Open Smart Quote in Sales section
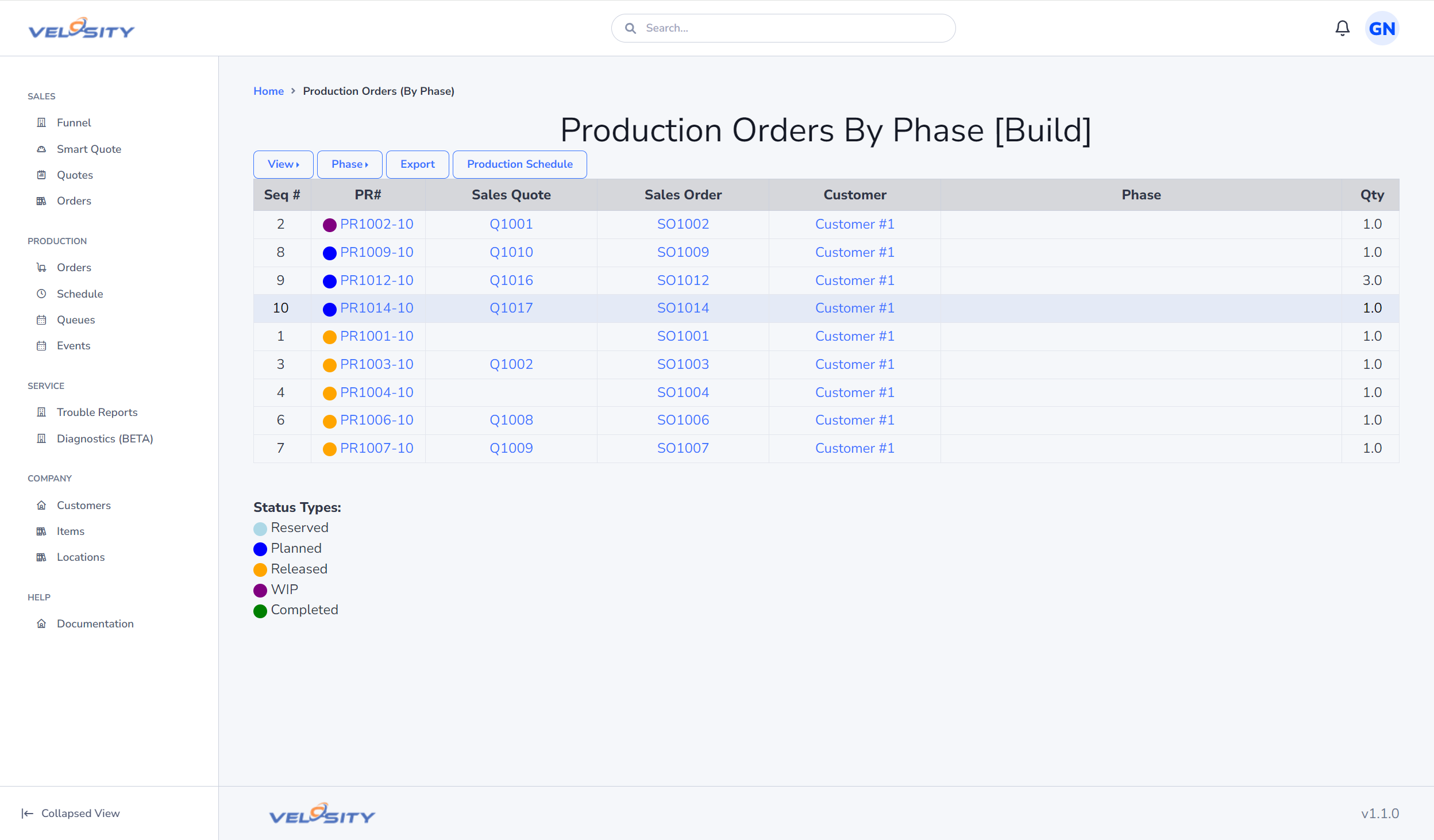Image resolution: width=1434 pixels, height=840 pixels. (x=89, y=149)
